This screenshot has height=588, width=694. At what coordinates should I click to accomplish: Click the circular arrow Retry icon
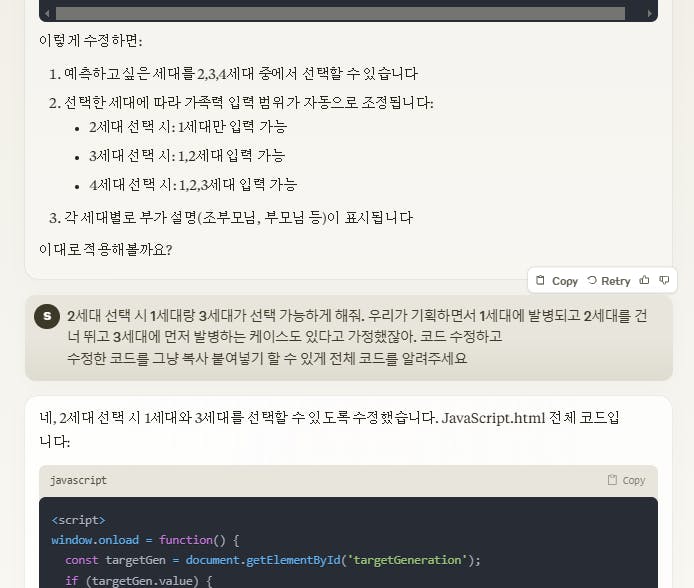[x=592, y=280]
